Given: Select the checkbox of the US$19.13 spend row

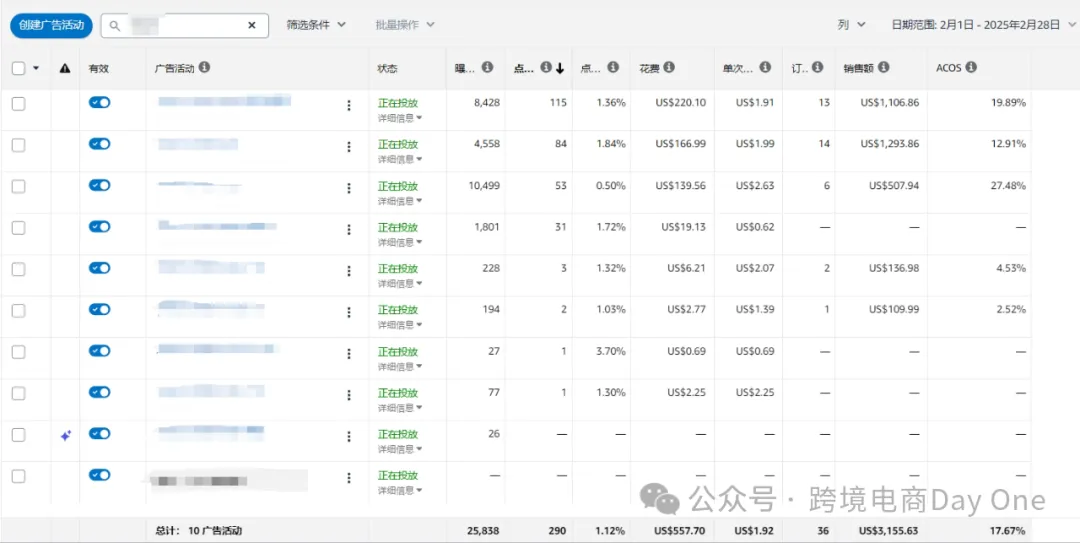Looking at the screenshot, I should tap(19, 227).
